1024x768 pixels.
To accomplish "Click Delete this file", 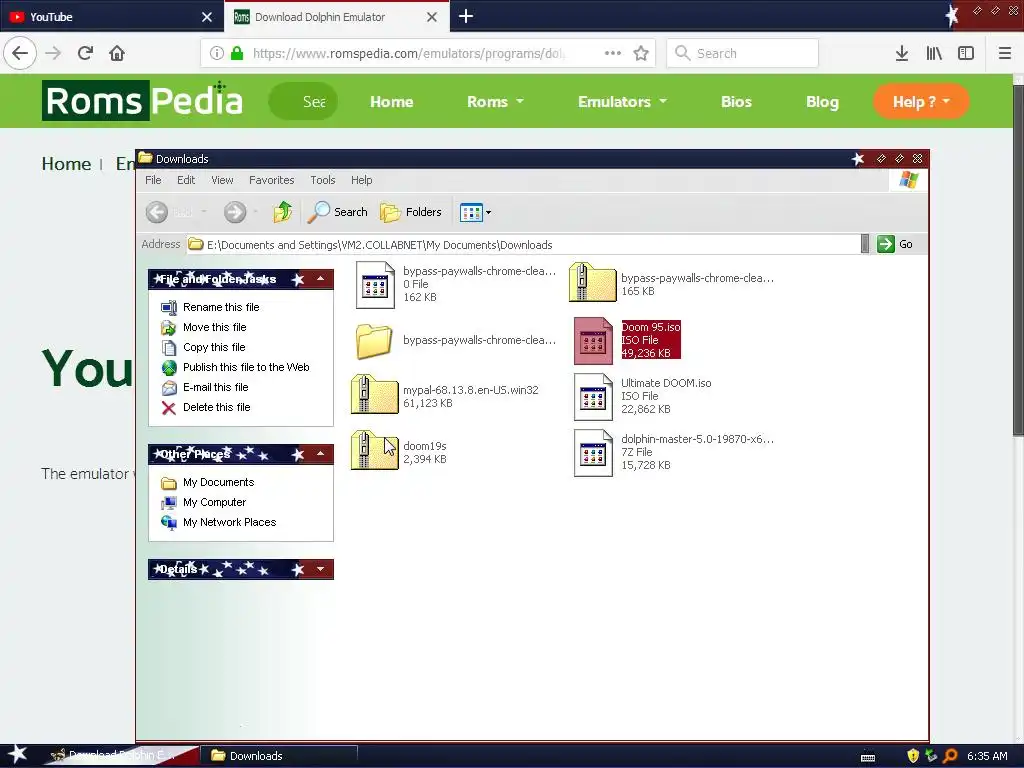I will click(x=216, y=408).
